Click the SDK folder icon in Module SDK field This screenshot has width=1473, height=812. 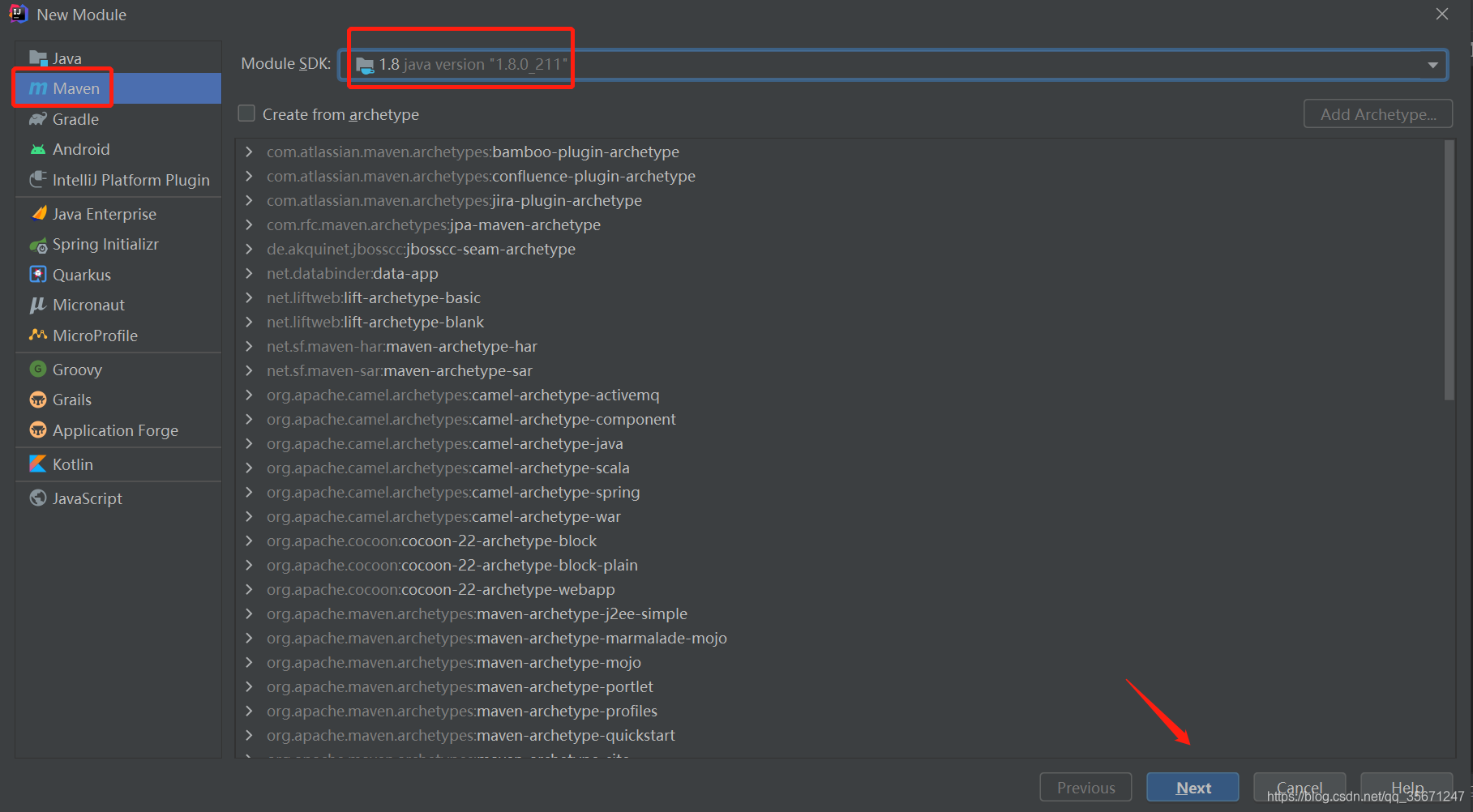365,65
